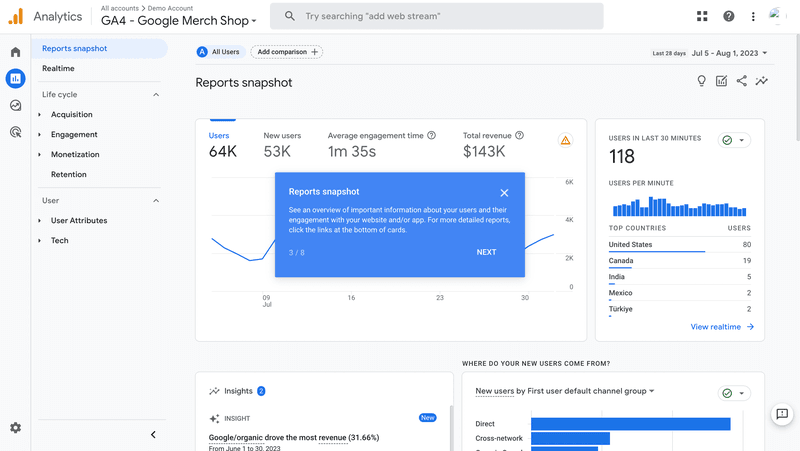Open the Help question mark icon
This screenshot has height=451, width=800.
pyautogui.click(x=728, y=16)
